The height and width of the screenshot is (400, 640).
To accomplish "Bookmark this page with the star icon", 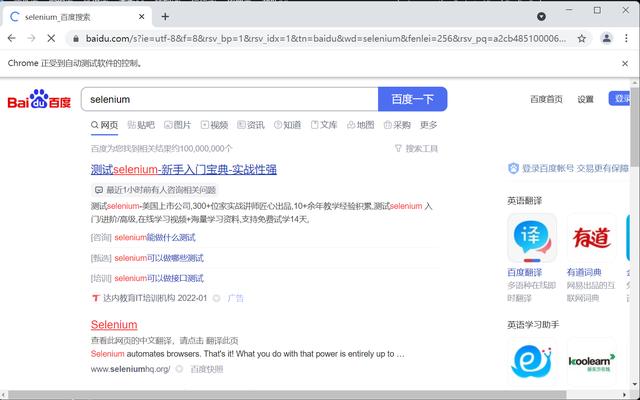I will (582, 39).
